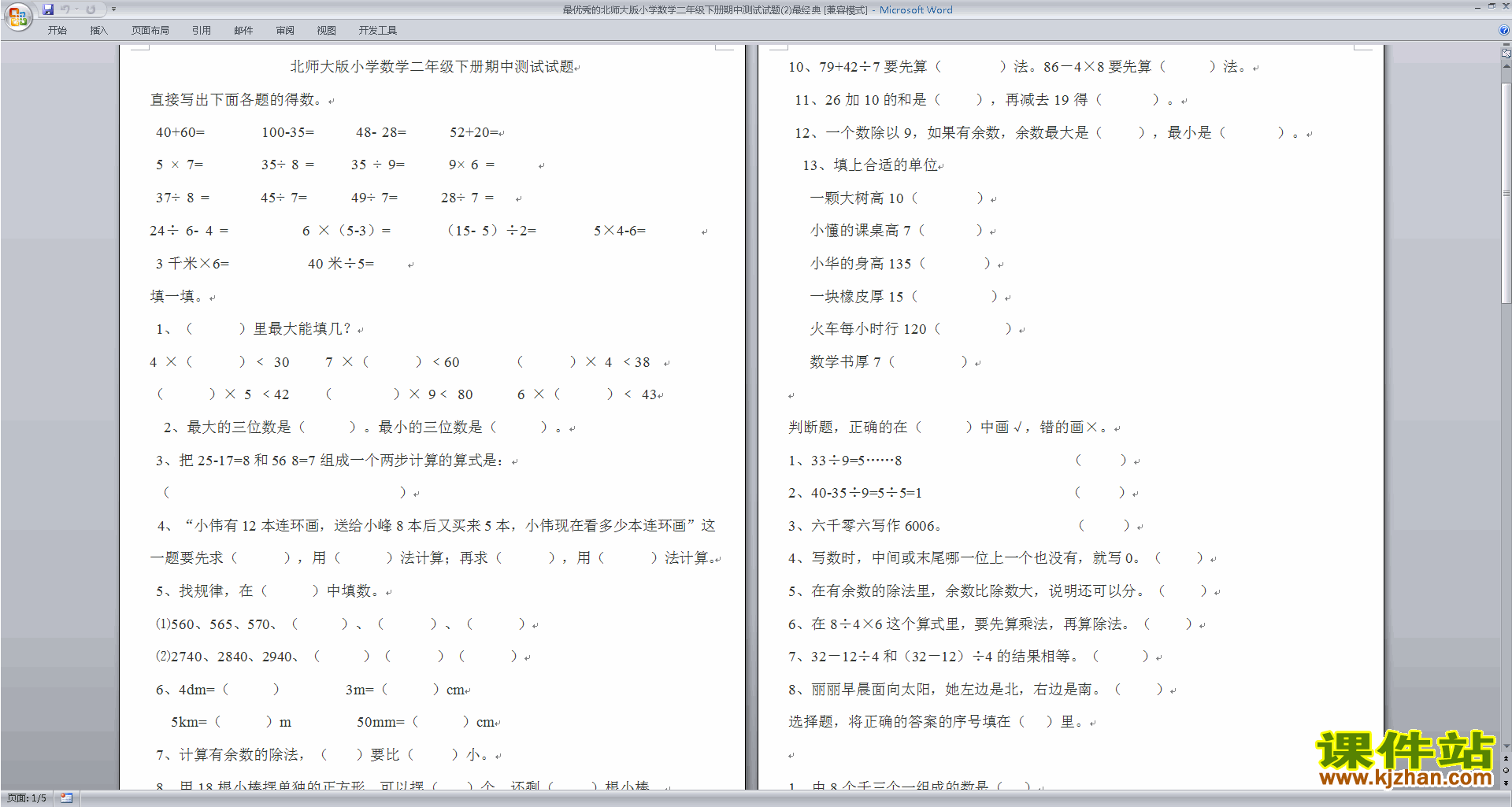Save the document with the floppy disk icon
1512x807 pixels.
point(48,9)
